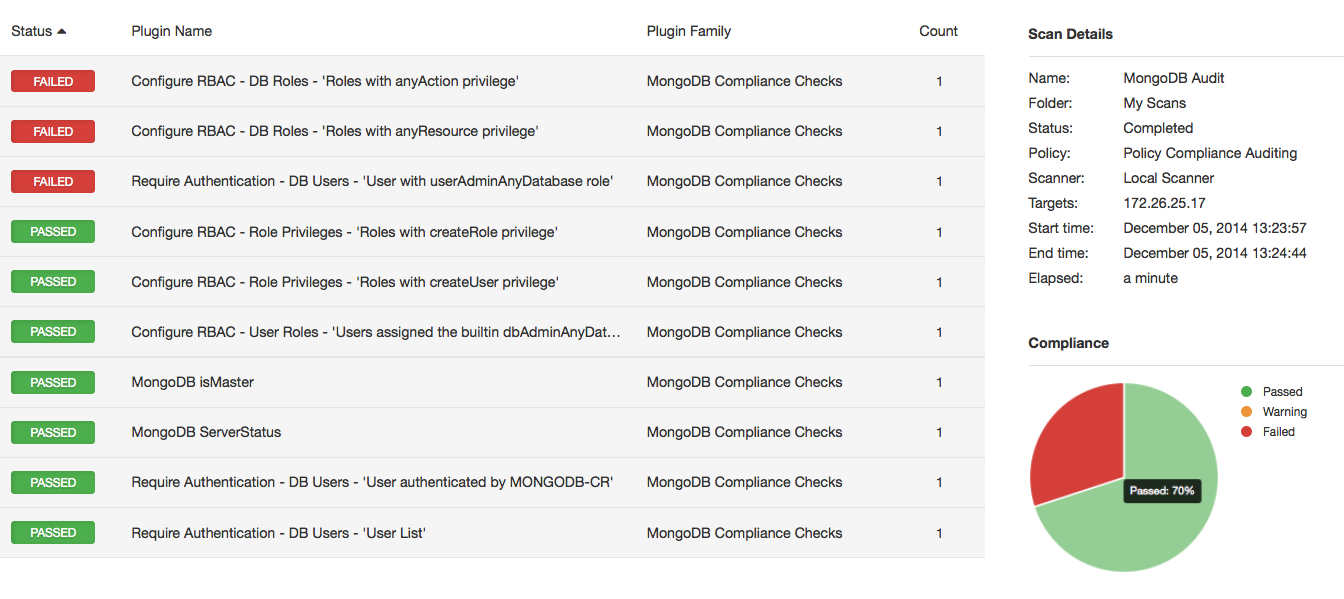This screenshot has width=1344, height=599.
Task: Open the truncated dbAdminAnyDatabase Users row
Action: coord(492,332)
